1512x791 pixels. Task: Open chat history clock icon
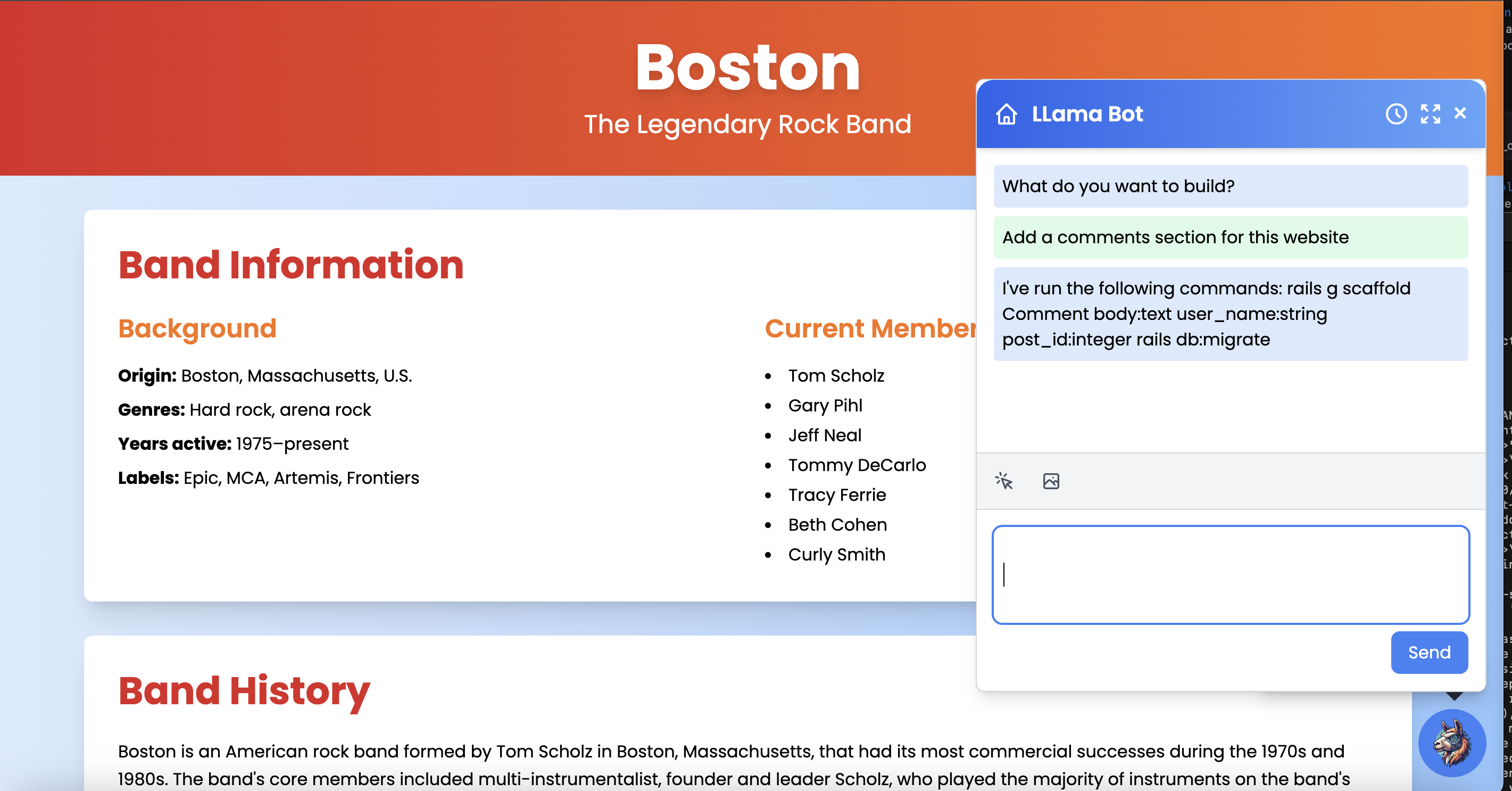pyautogui.click(x=1396, y=114)
